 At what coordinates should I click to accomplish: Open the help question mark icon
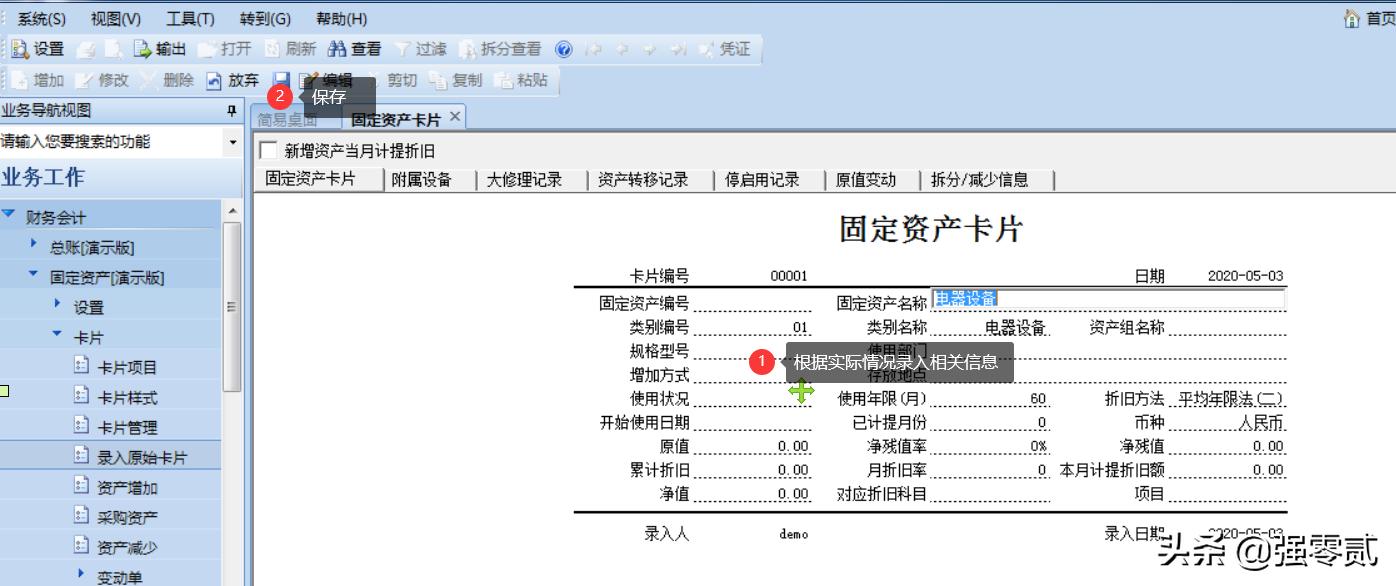pyautogui.click(x=563, y=47)
